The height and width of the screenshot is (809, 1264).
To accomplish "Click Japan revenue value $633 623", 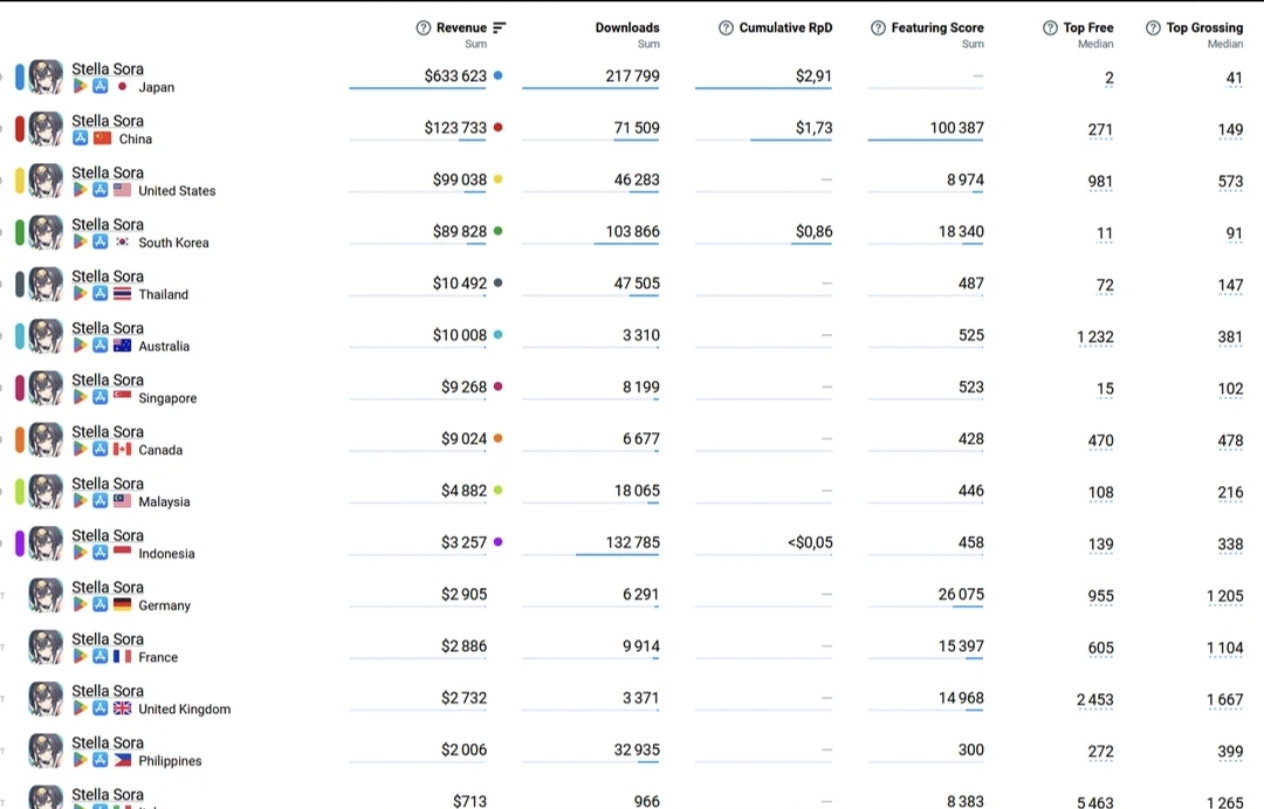I will 455,76.
